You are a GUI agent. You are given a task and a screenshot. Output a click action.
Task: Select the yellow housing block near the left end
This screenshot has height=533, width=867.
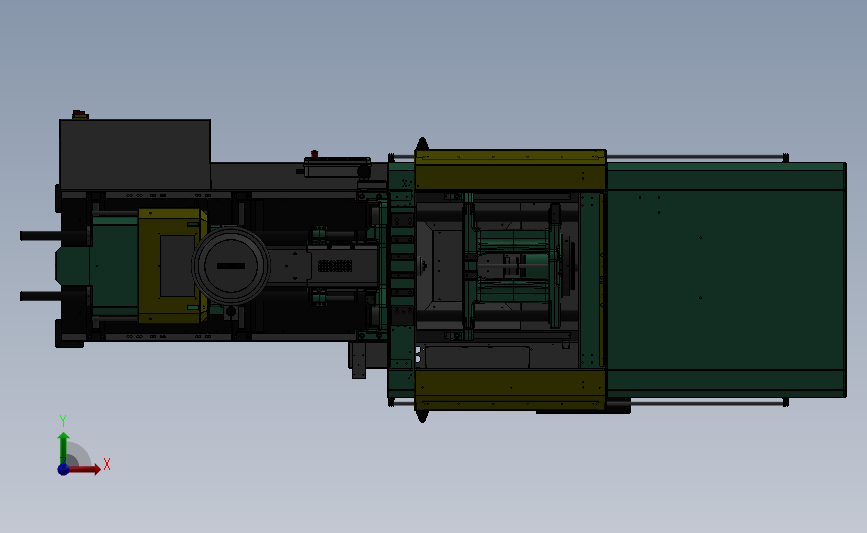point(172,266)
